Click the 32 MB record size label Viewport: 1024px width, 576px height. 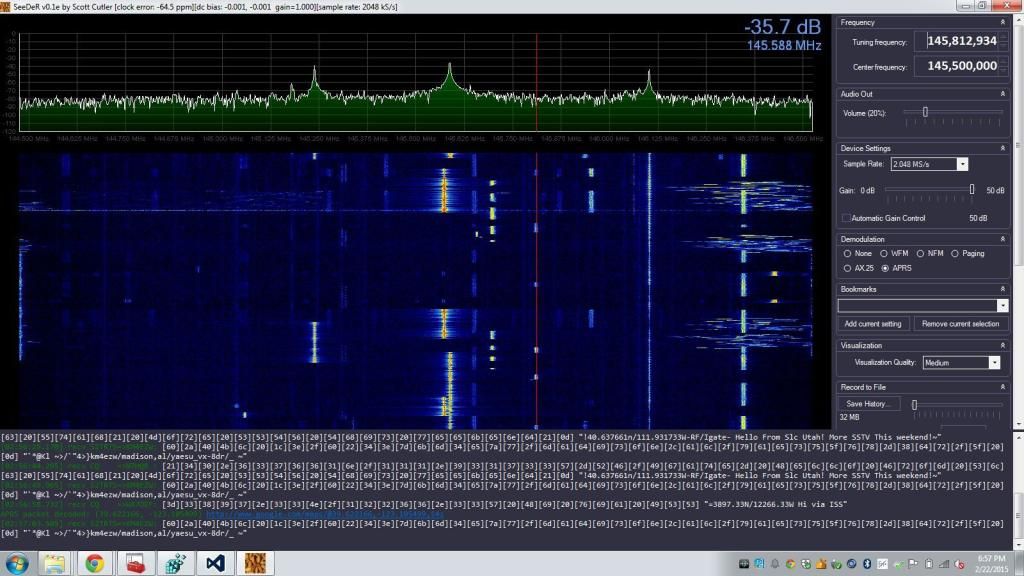click(849, 417)
